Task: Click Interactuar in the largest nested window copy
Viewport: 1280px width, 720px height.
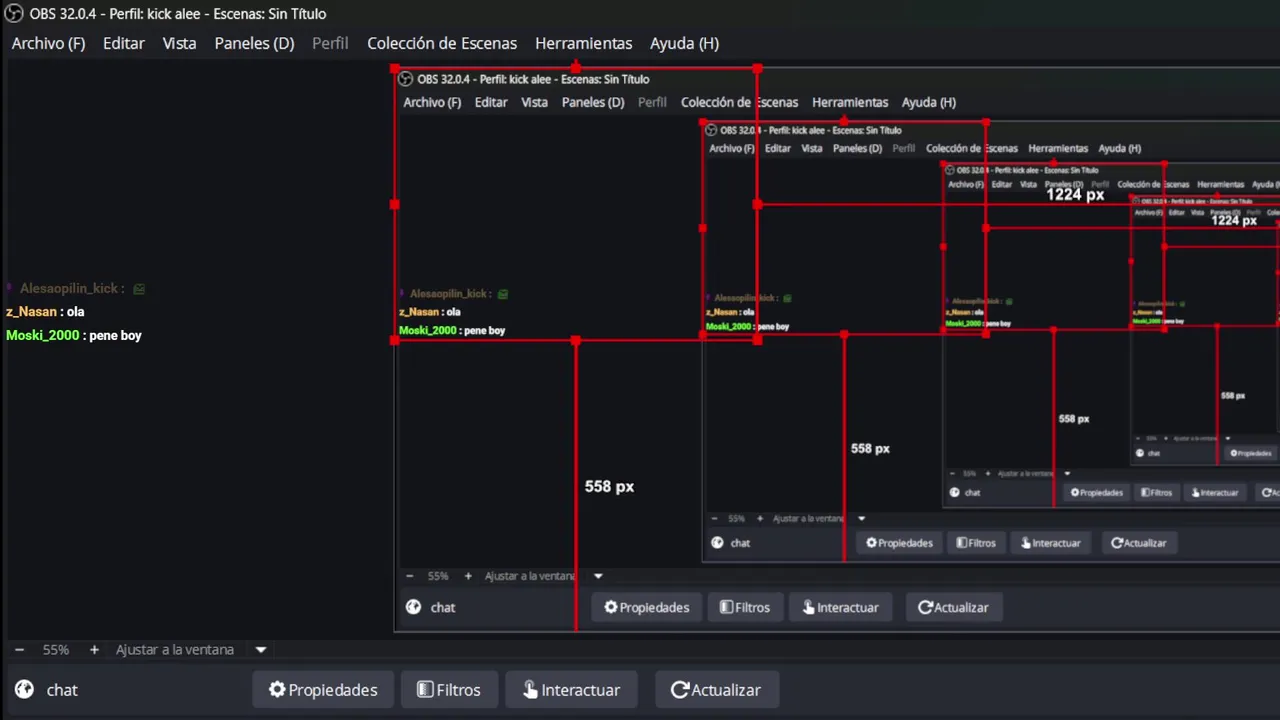Action: tap(840, 607)
